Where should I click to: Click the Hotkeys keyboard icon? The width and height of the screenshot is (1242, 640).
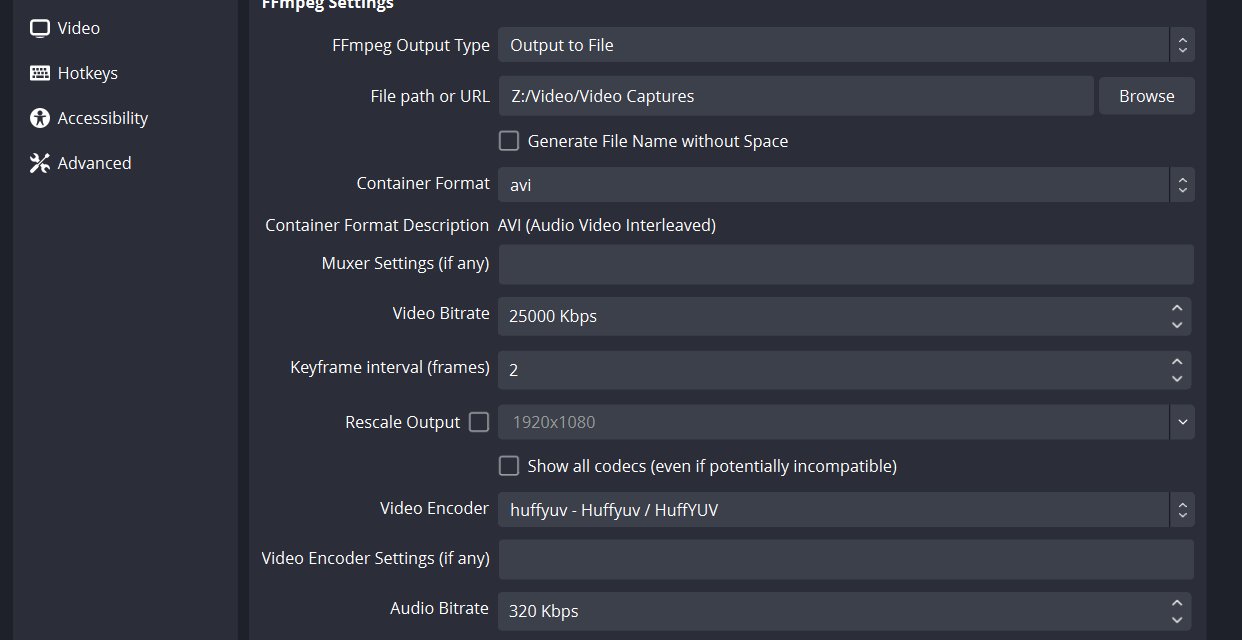pos(40,73)
